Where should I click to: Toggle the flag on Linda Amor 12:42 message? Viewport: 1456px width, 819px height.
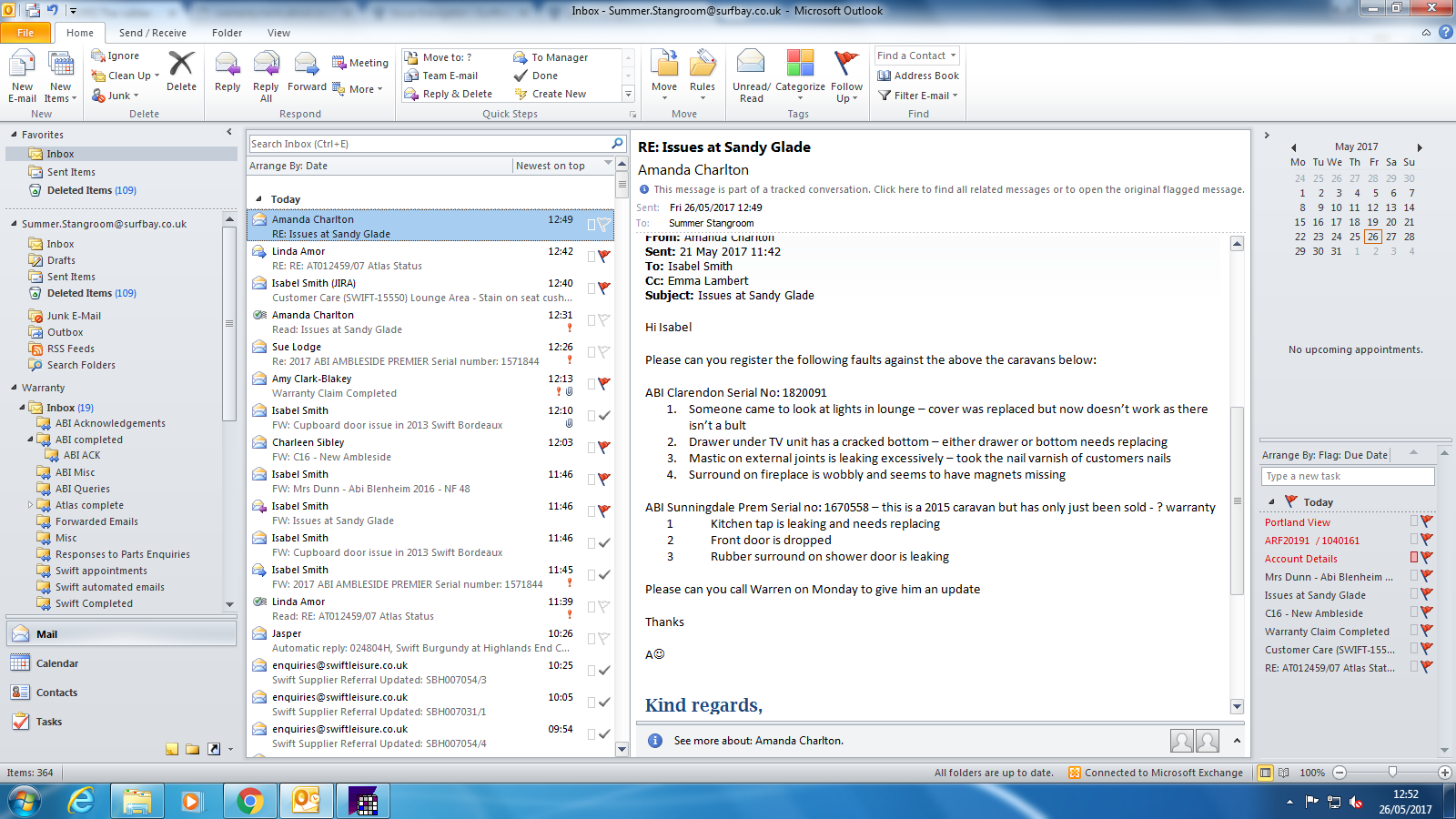(604, 257)
